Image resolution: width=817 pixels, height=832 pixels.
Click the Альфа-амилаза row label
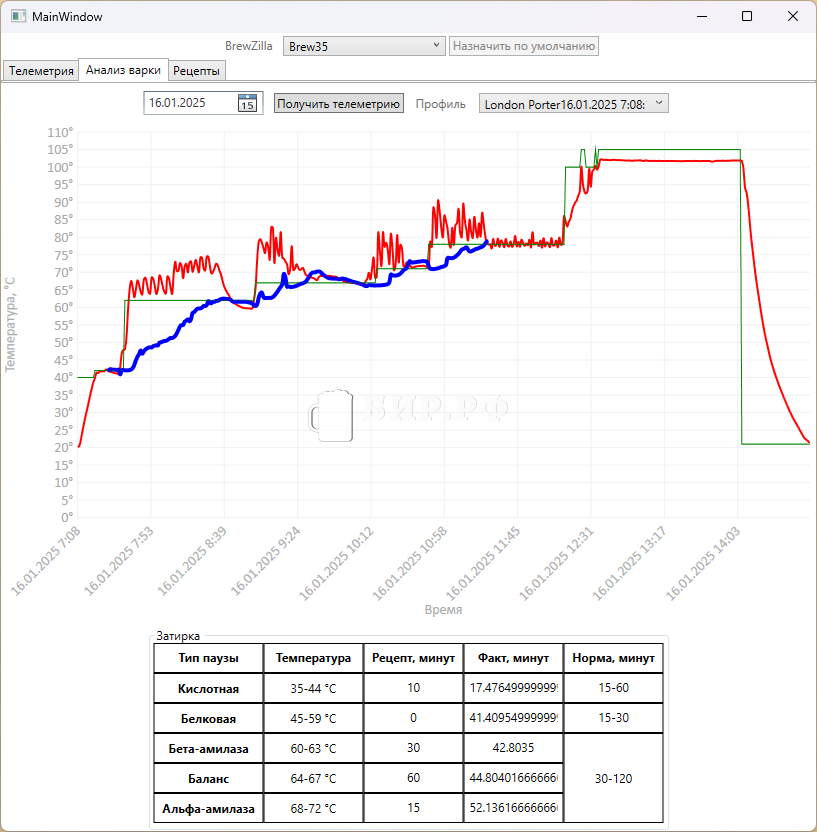[208, 808]
